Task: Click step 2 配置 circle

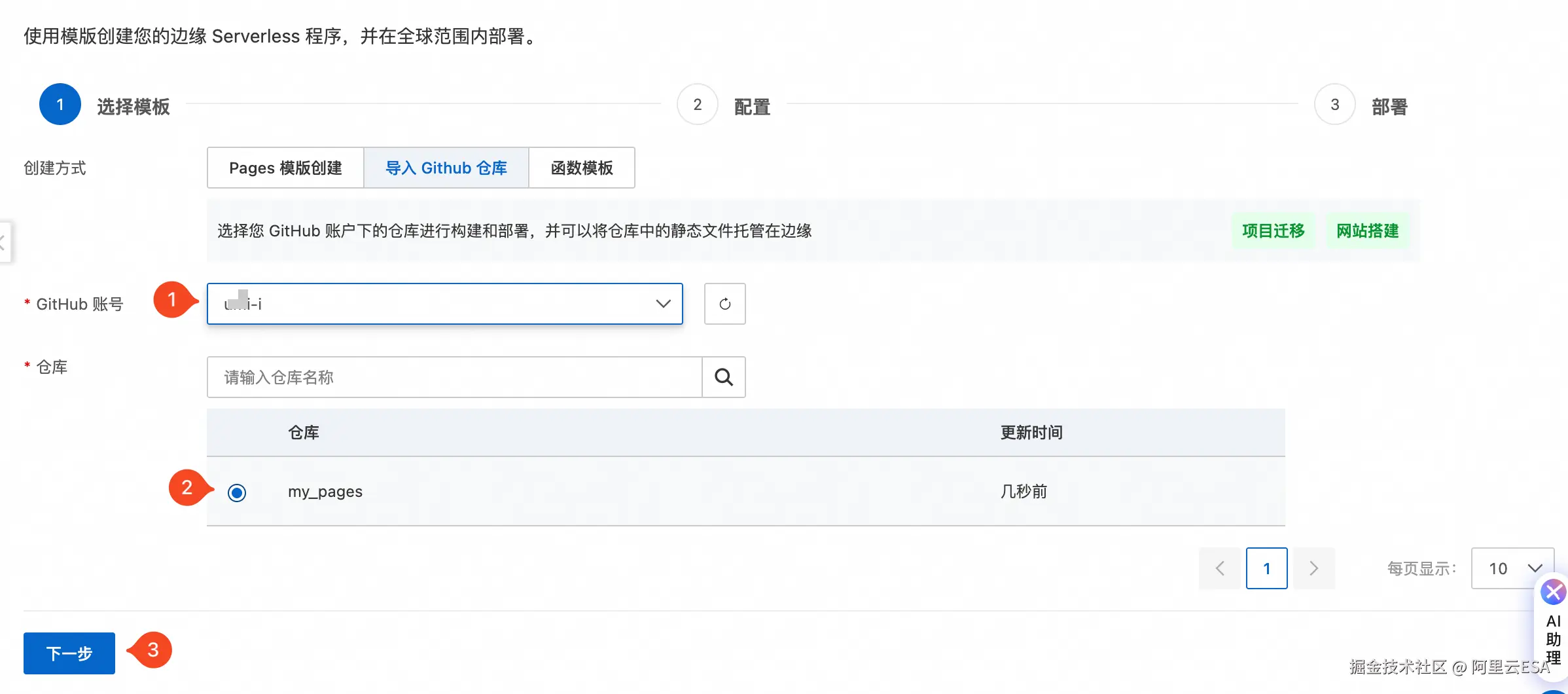Action: [698, 104]
